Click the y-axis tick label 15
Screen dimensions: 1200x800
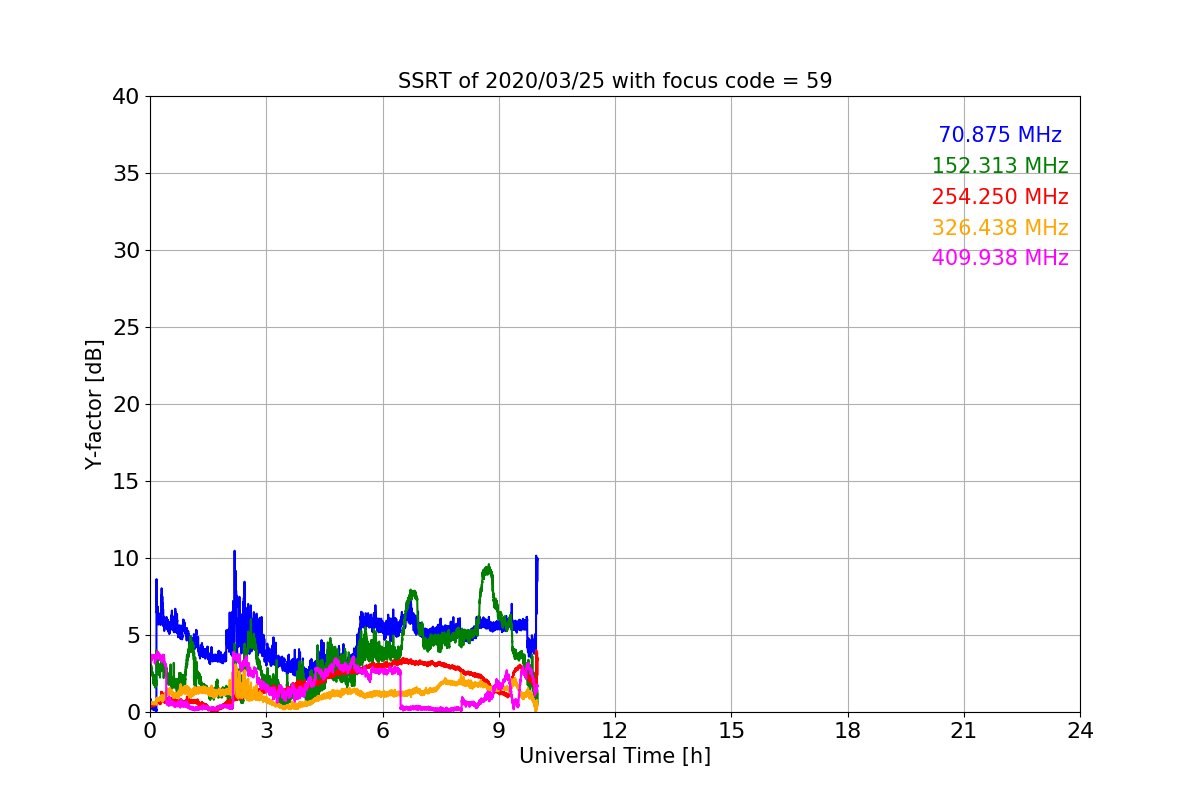pos(126,482)
